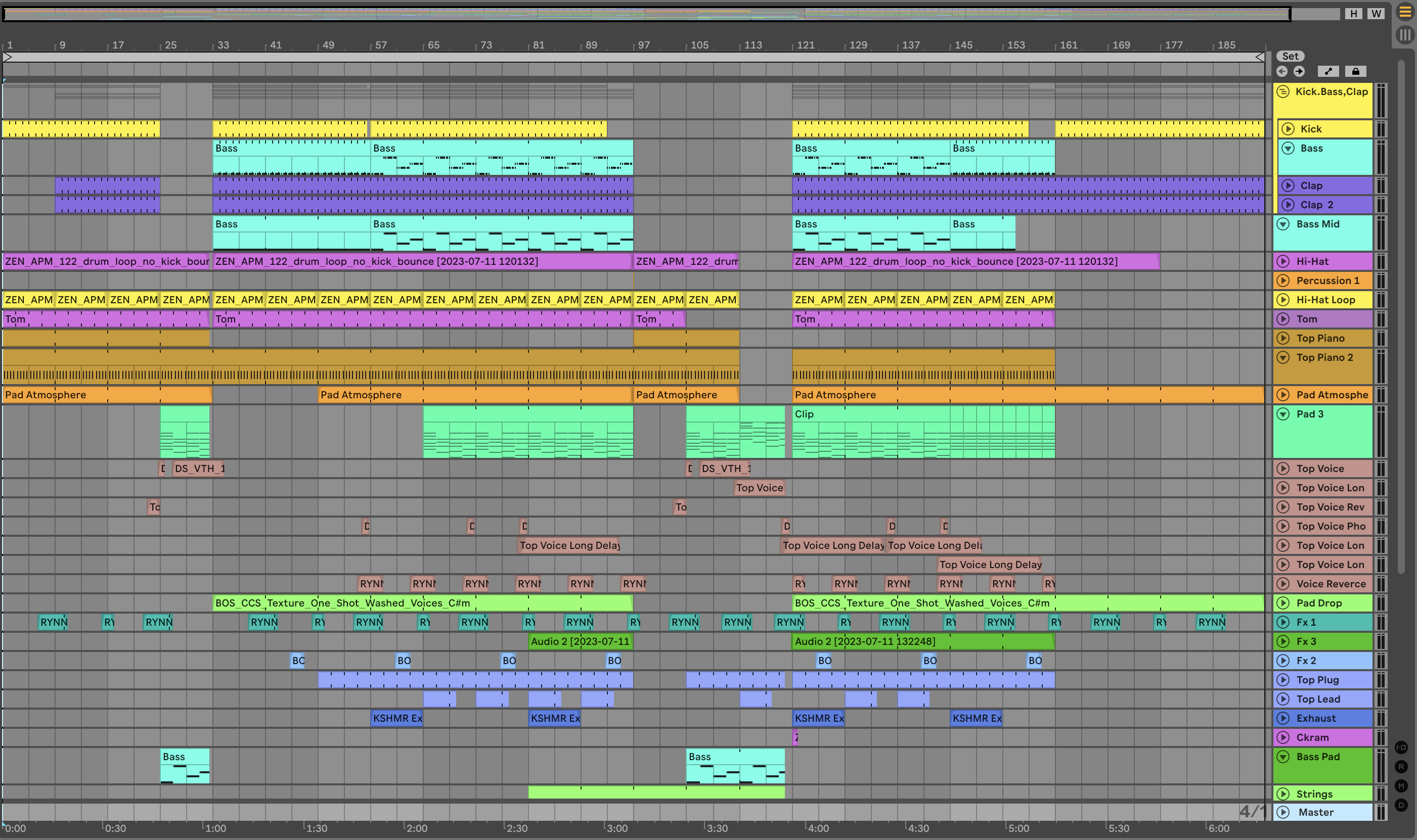Unfold the Kick track
This screenshot has width=1417, height=840.
[x=1289, y=129]
